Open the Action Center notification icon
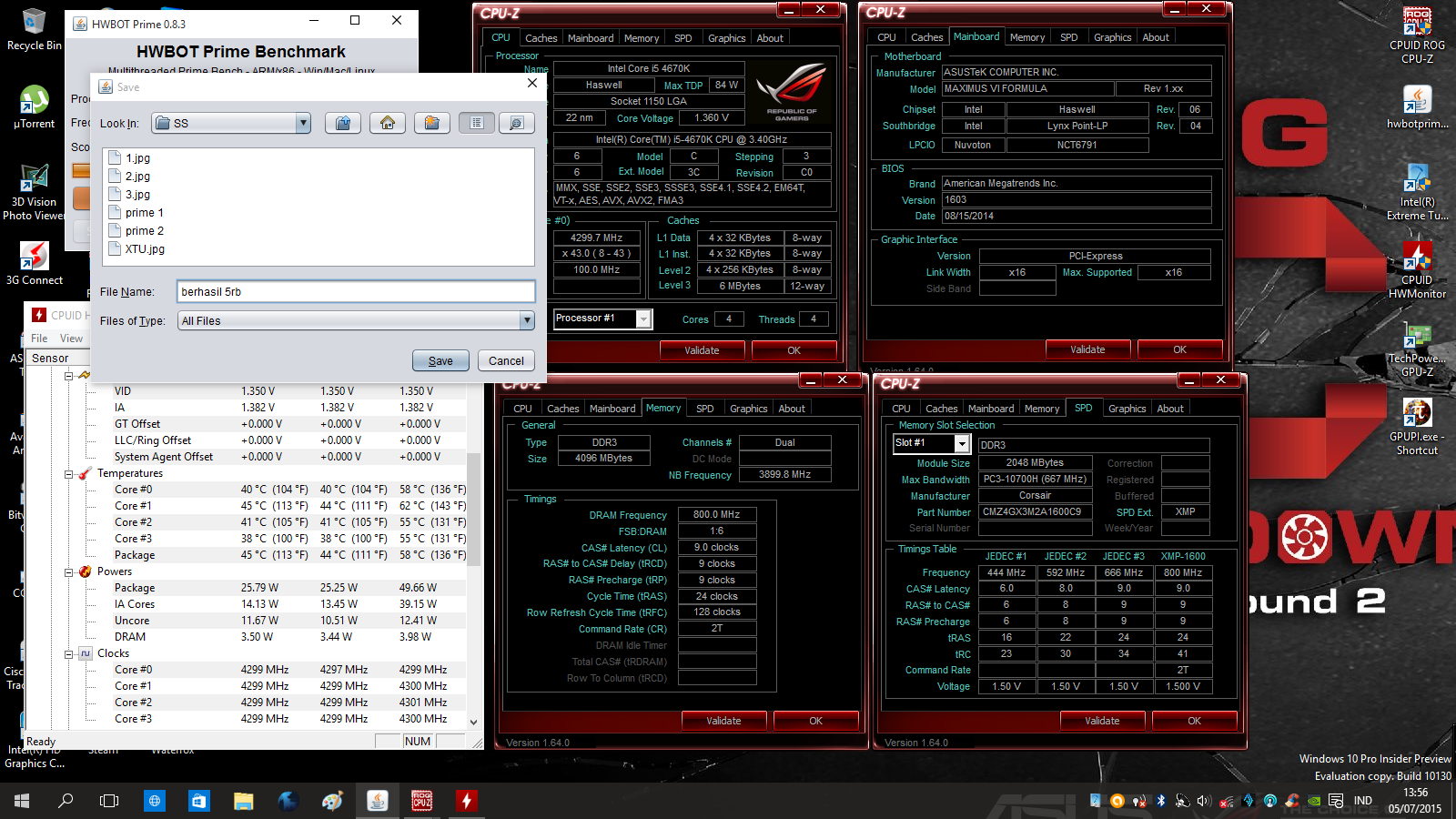 pyautogui.click(x=1336, y=801)
